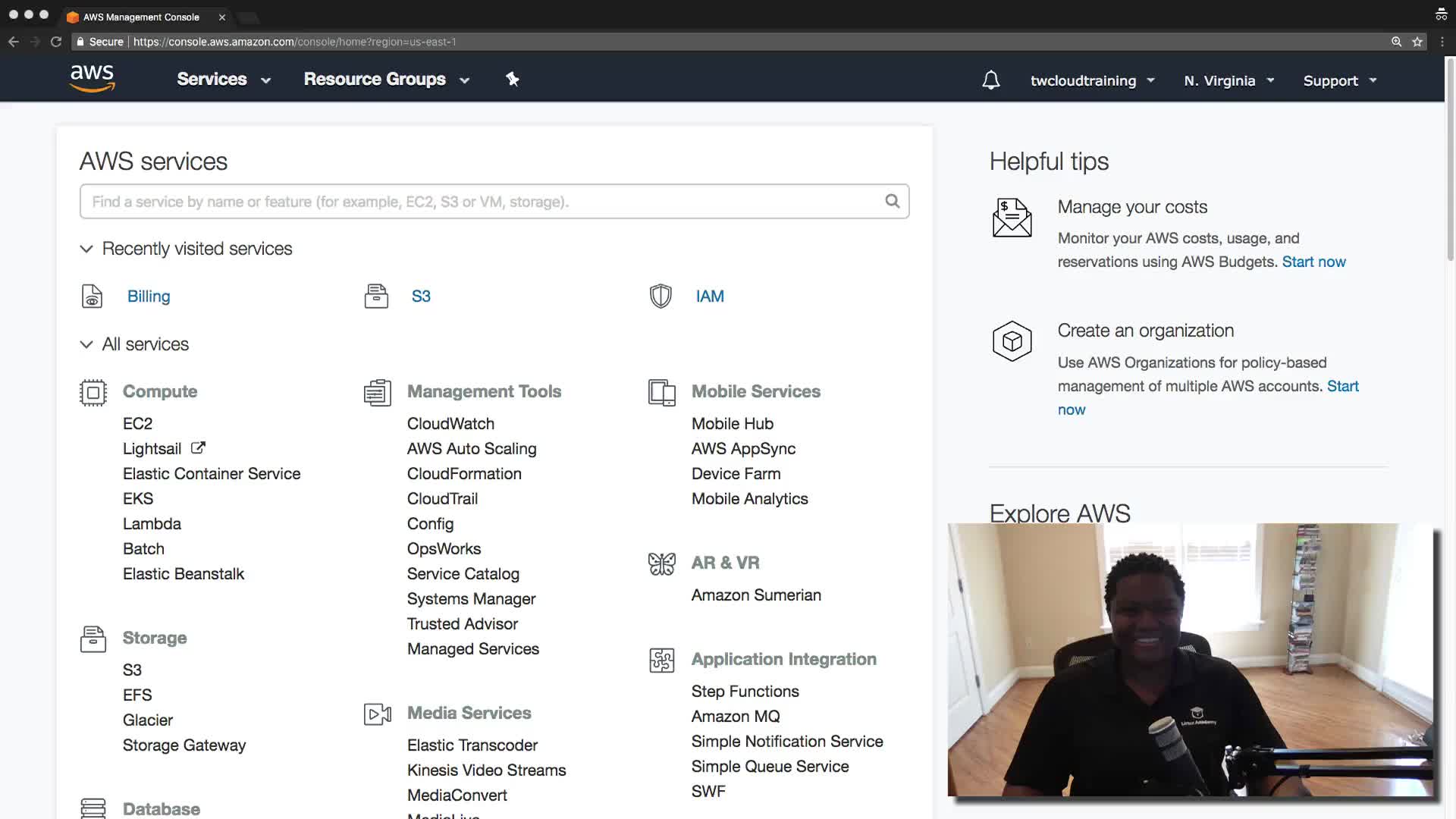Click the Billing service icon
This screenshot has height=819, width=1456.
92,297
